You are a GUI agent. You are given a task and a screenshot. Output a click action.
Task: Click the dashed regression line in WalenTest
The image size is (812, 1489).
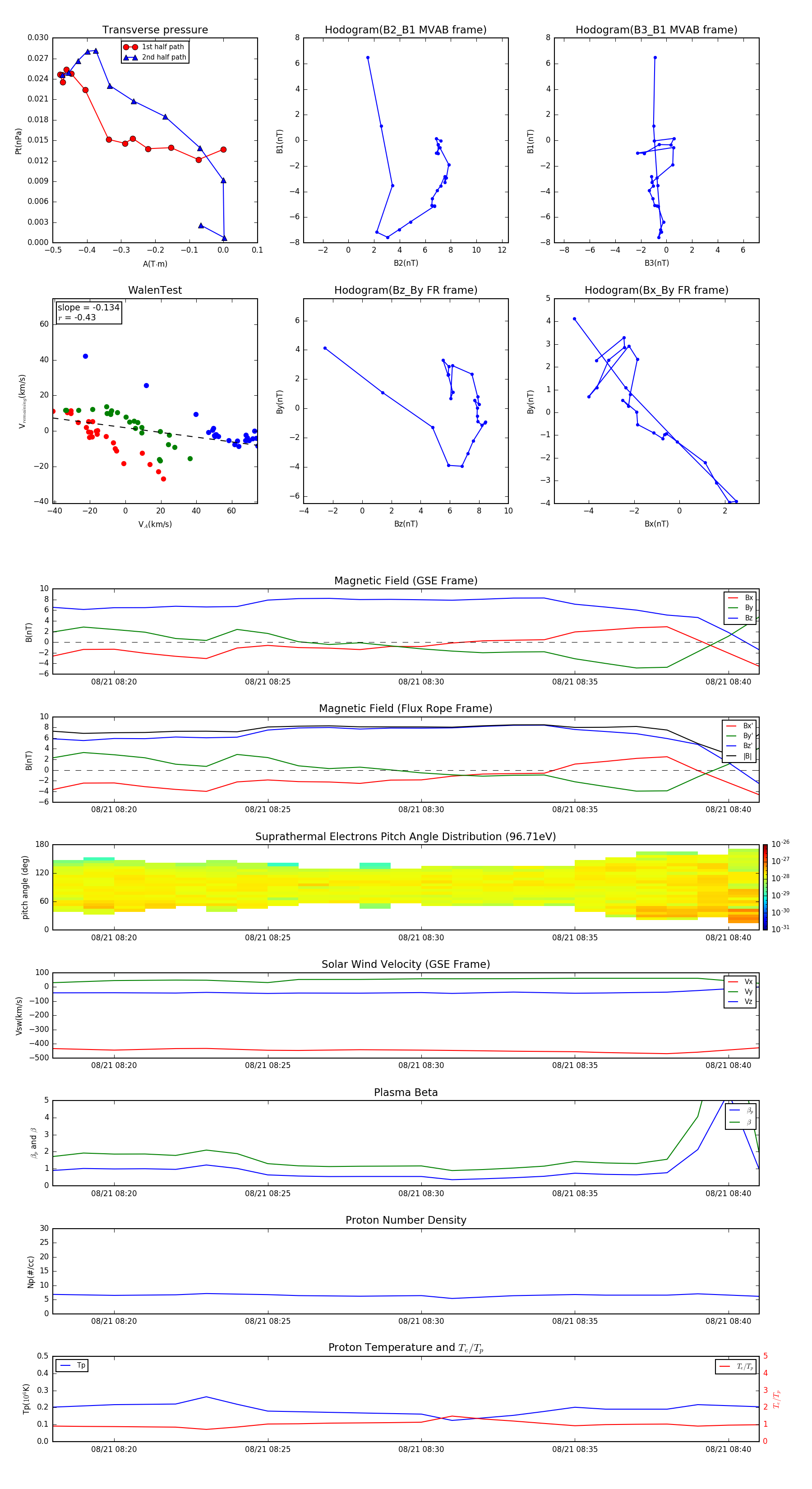pos(155,431)
